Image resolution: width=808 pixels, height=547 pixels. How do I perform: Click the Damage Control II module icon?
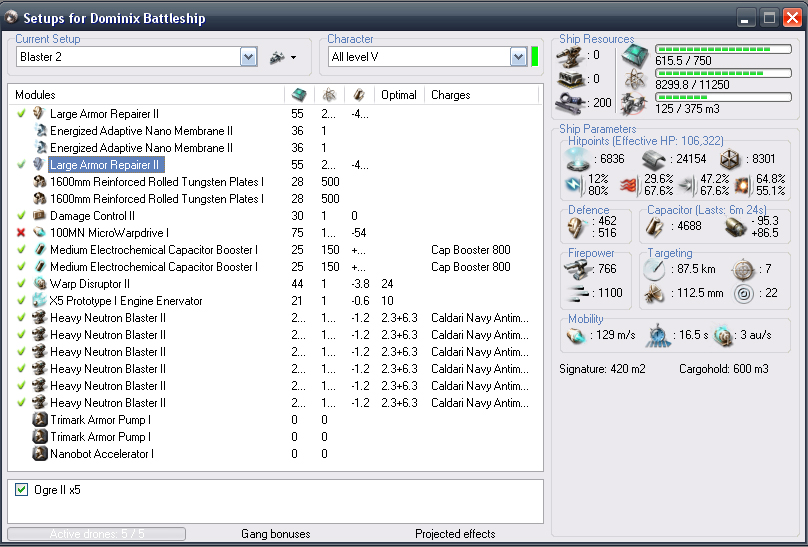[x=40, y=216]
